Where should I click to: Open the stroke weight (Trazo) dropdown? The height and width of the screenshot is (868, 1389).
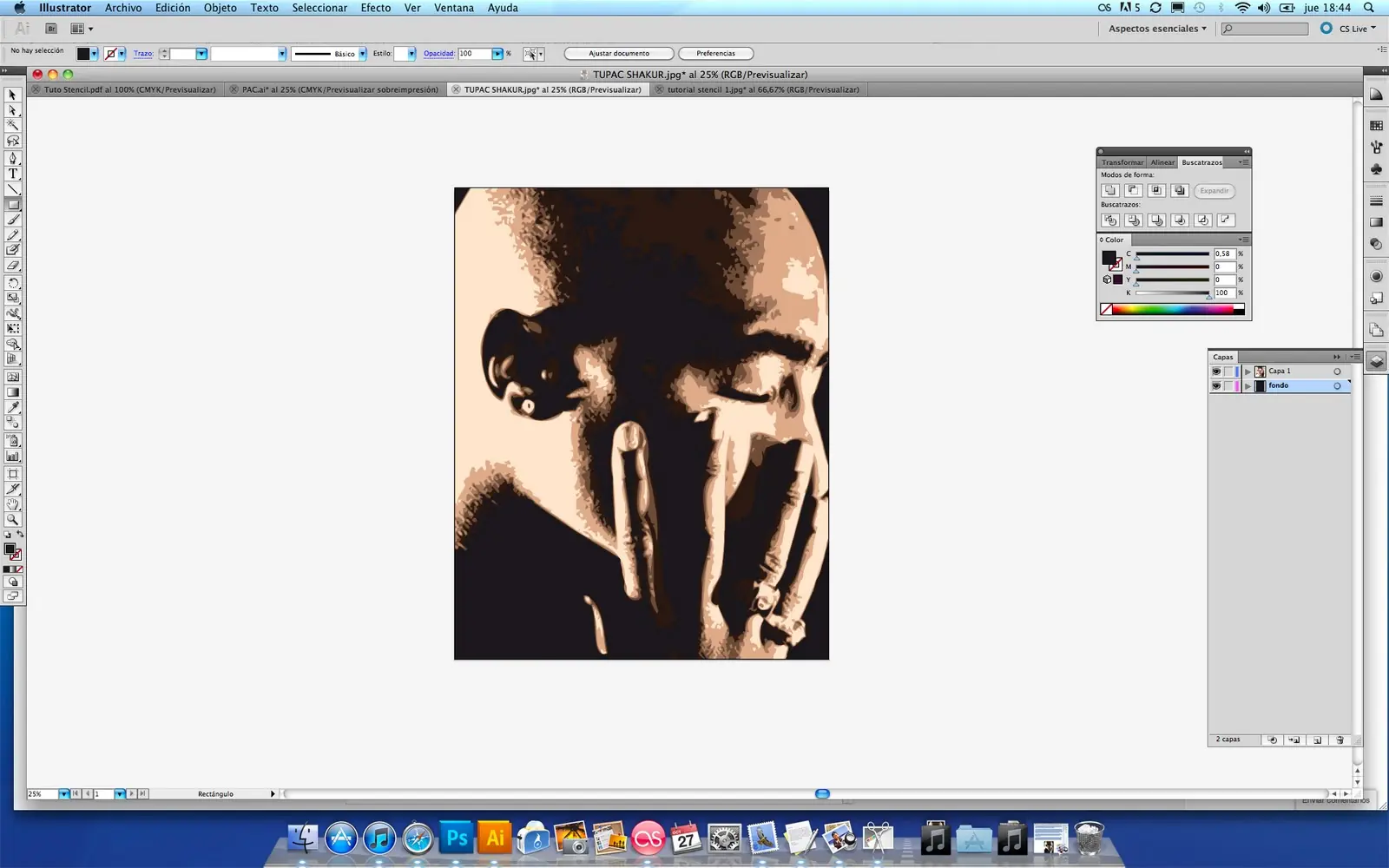point(201,54)
